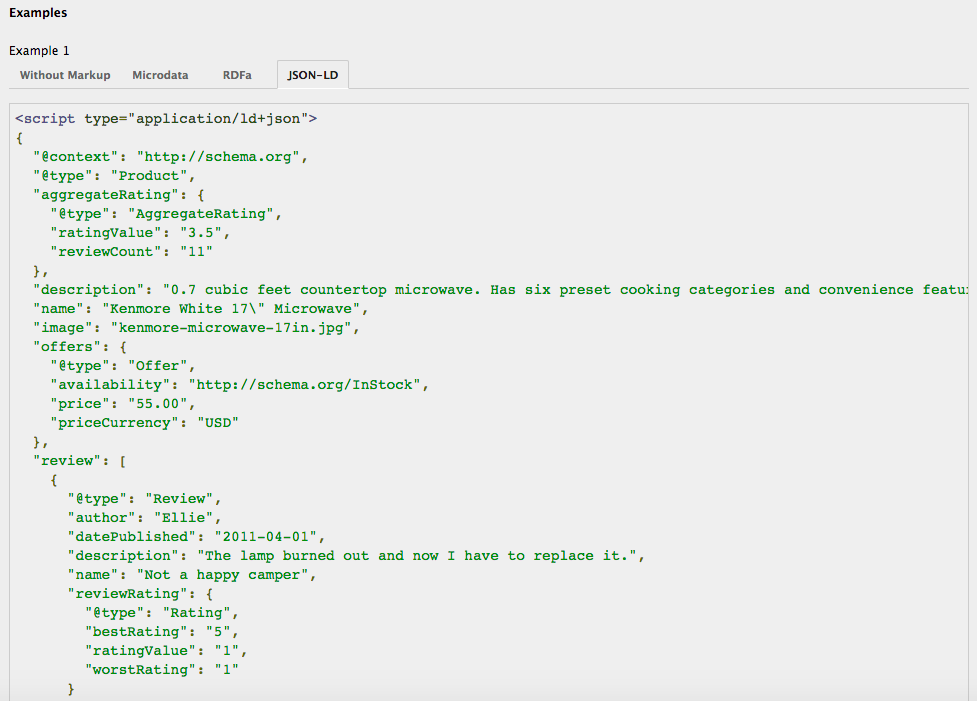Click the JSON-LD tab
977x701 pixels.
click(x=312, y=75)
